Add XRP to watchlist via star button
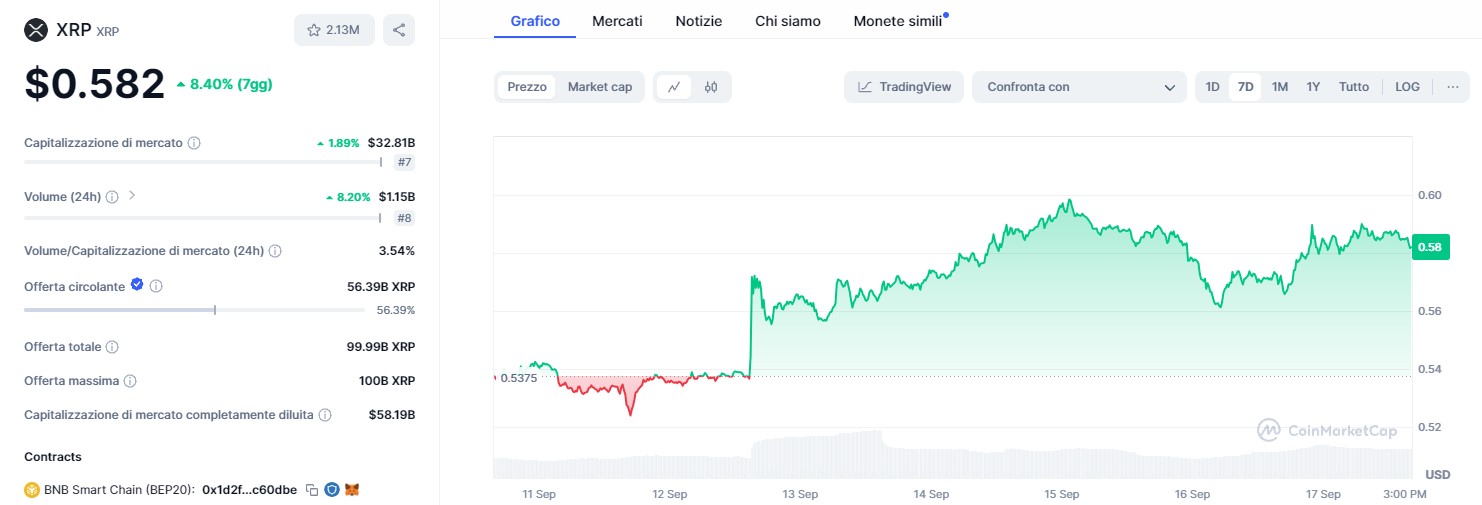 [x=334, y=30]
